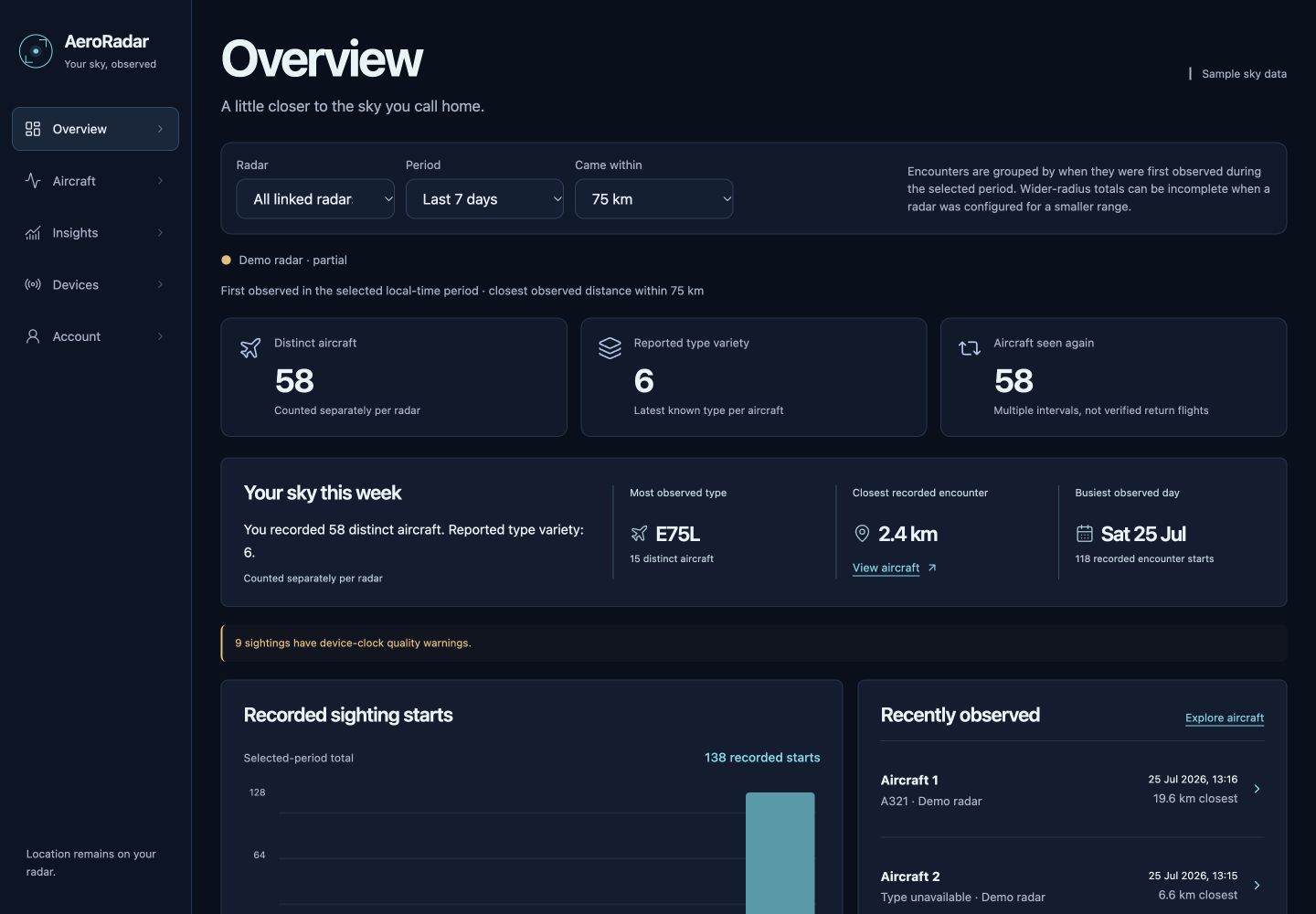
Task: Click the plane icon beside E75L
Action: (x=639, y=534)
